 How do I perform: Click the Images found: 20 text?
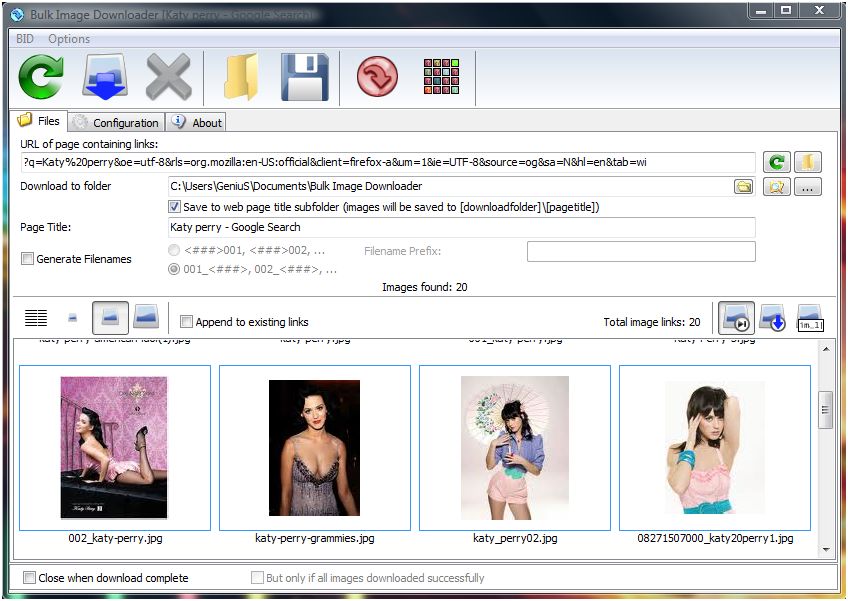click(425, 287)
